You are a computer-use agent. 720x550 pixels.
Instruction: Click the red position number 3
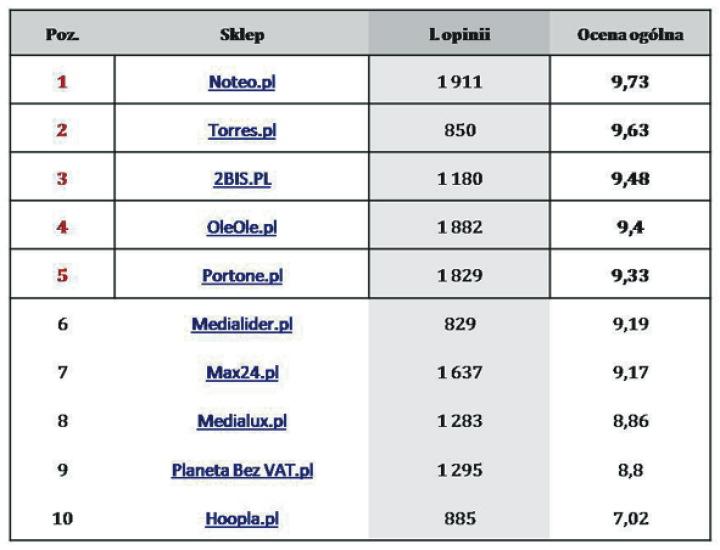coord(62,179)
